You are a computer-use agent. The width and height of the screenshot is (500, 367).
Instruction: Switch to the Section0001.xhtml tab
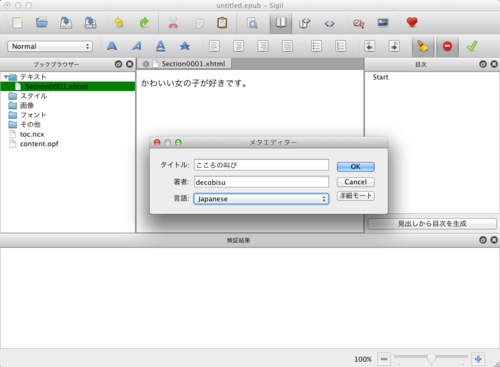pos(193,64)
